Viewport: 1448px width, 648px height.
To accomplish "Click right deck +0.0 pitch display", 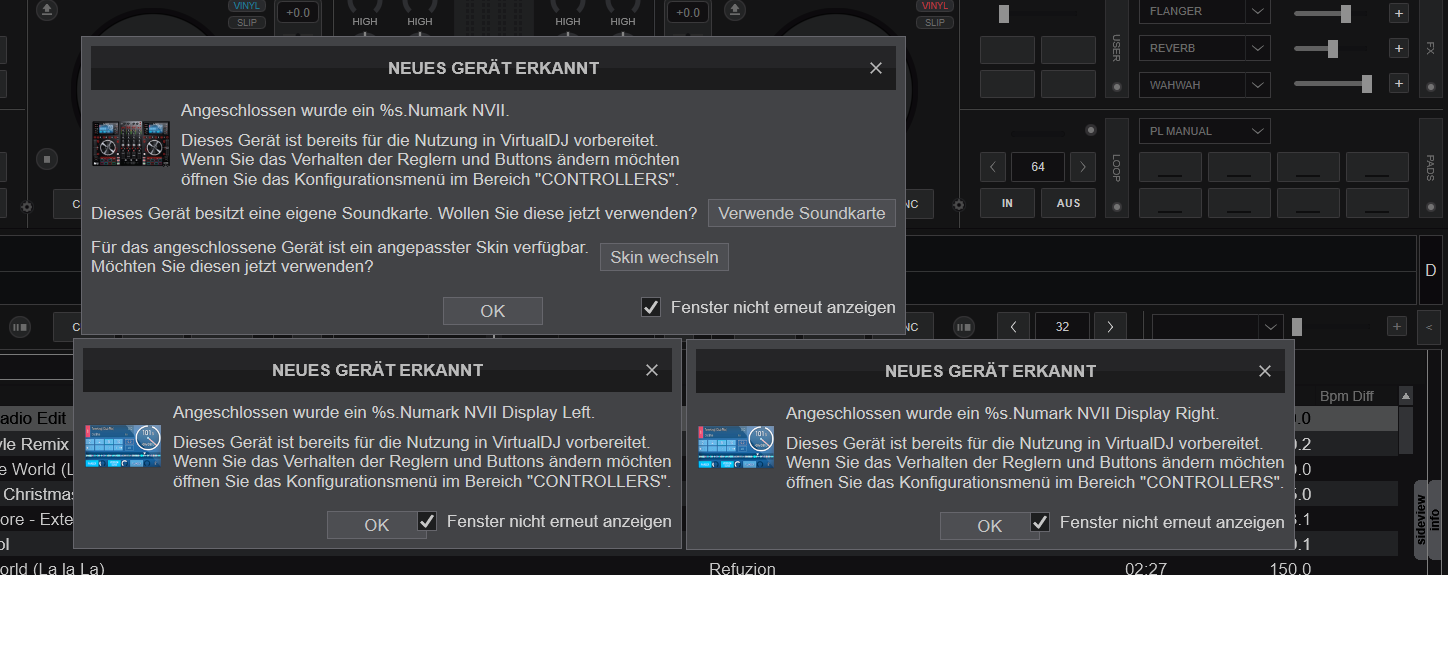I will 688,12.
